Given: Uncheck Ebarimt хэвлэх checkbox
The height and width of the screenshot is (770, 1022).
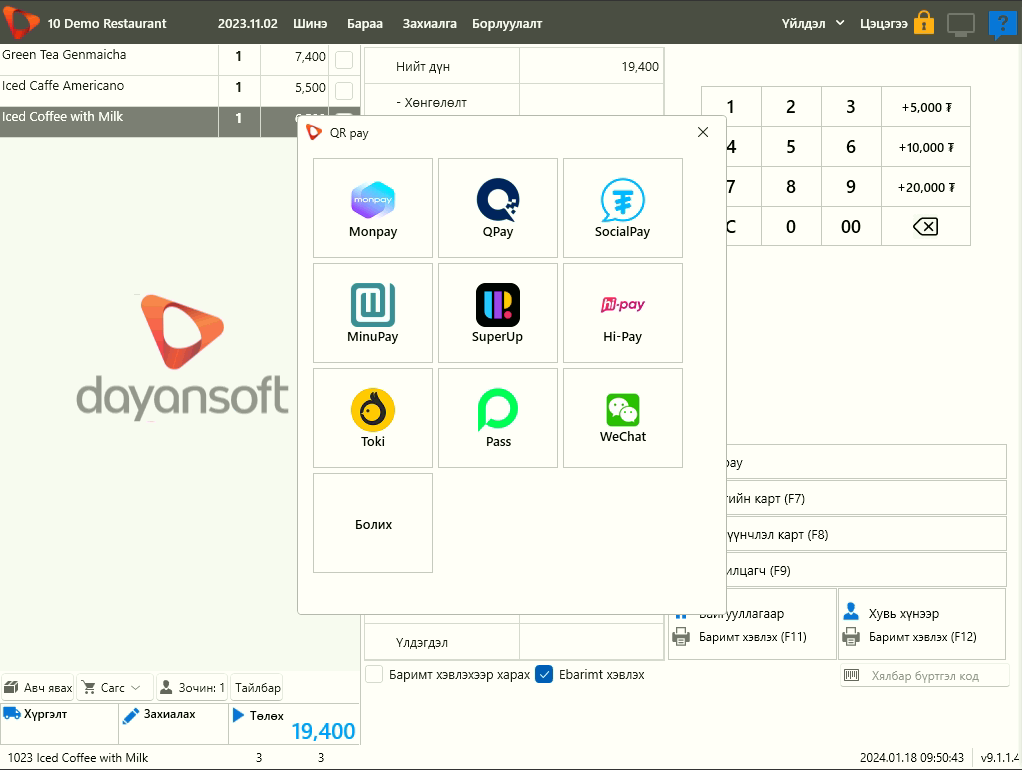Looking at the screenshot, I should click(x=544, y=674).
